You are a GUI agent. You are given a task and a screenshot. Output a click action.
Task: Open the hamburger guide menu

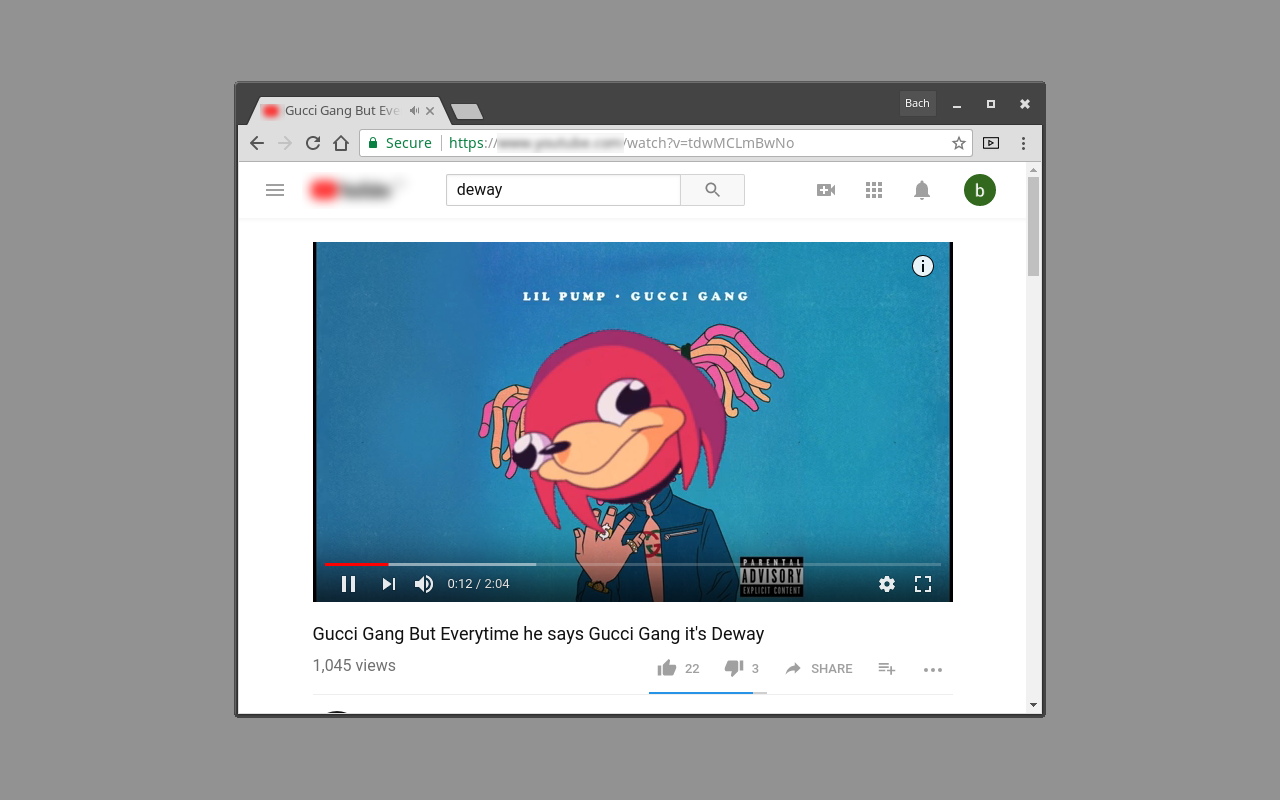click(x=275, y=190)
